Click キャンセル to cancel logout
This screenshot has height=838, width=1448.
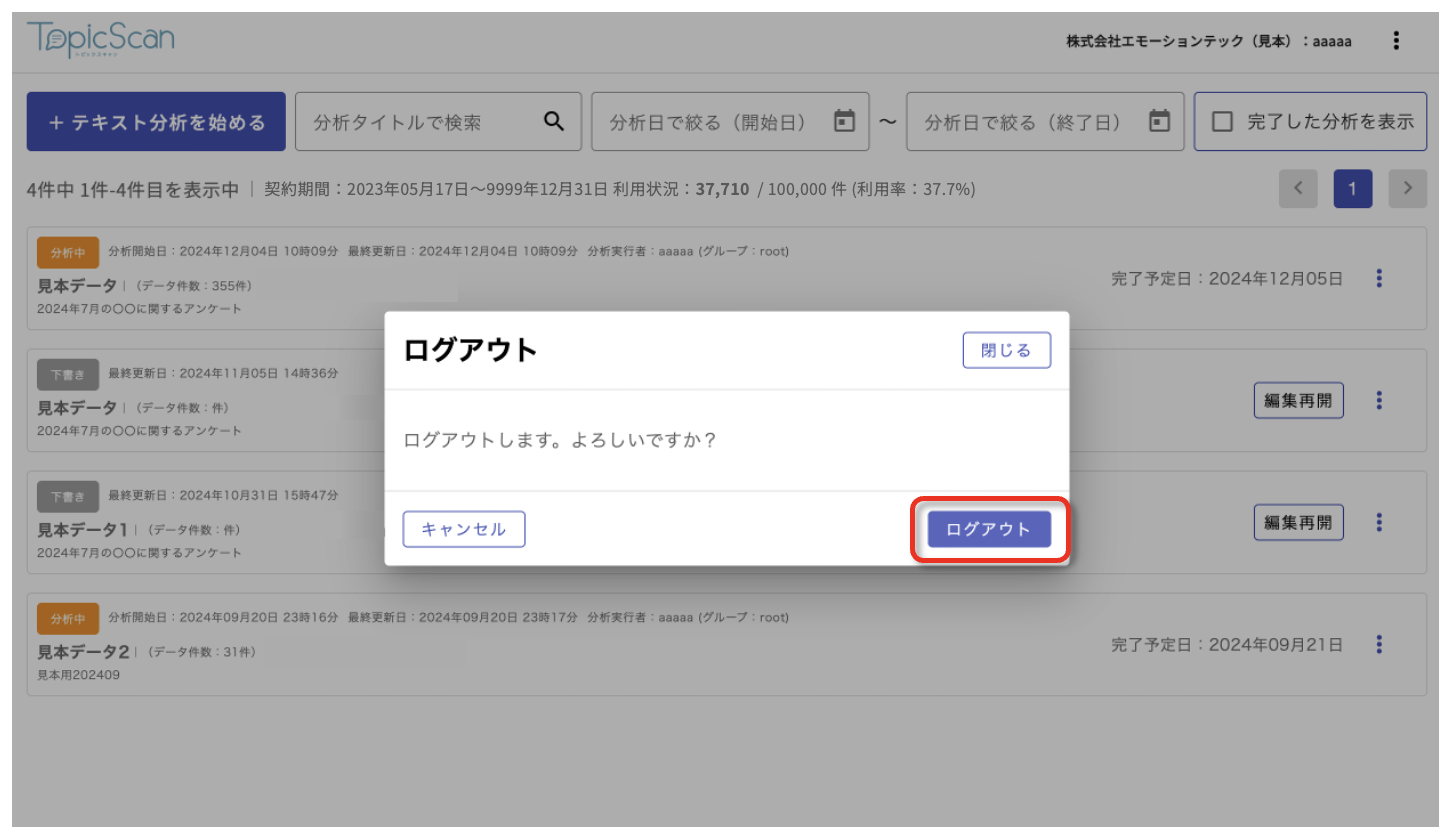[464, 529]
